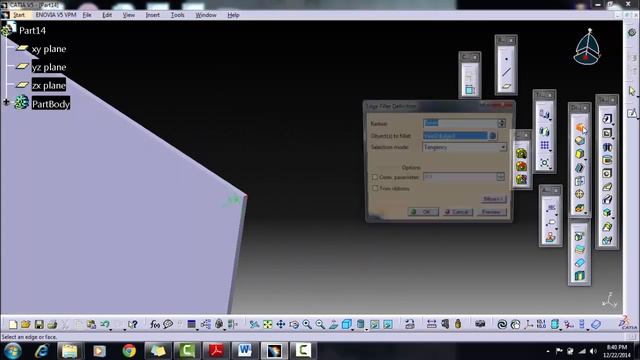The height and width of the screenshot is (360, 640).
Task: Open Microsoft Word from taskbar
Action: click(244, 351)
